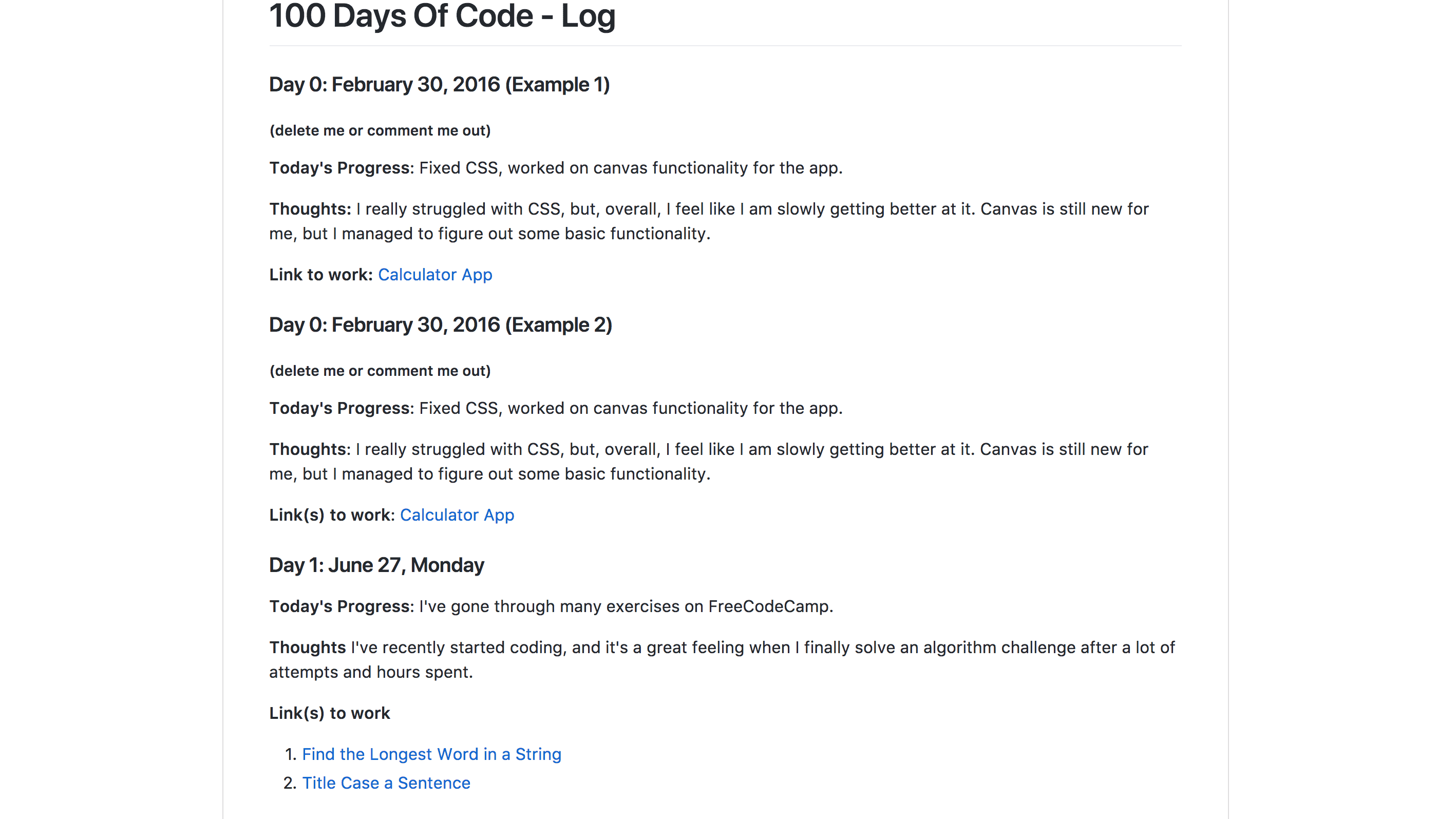Click the Link to work label in Example 1
The height and width of the screenshot is (819, 1456).
[x=320, y=275]
